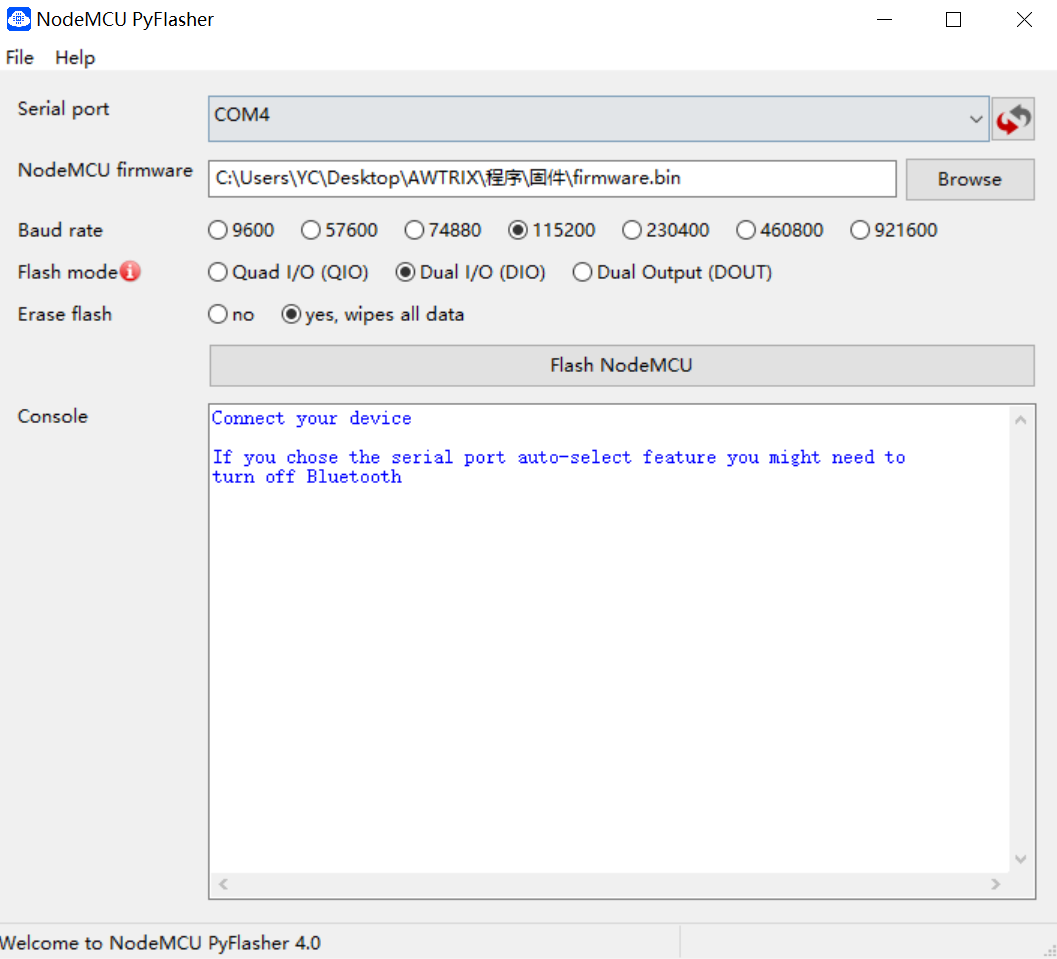This screenshot has height=959, width=1057.
Task: Click the 'Baud rate' label
Action: (x=60, y=230)
